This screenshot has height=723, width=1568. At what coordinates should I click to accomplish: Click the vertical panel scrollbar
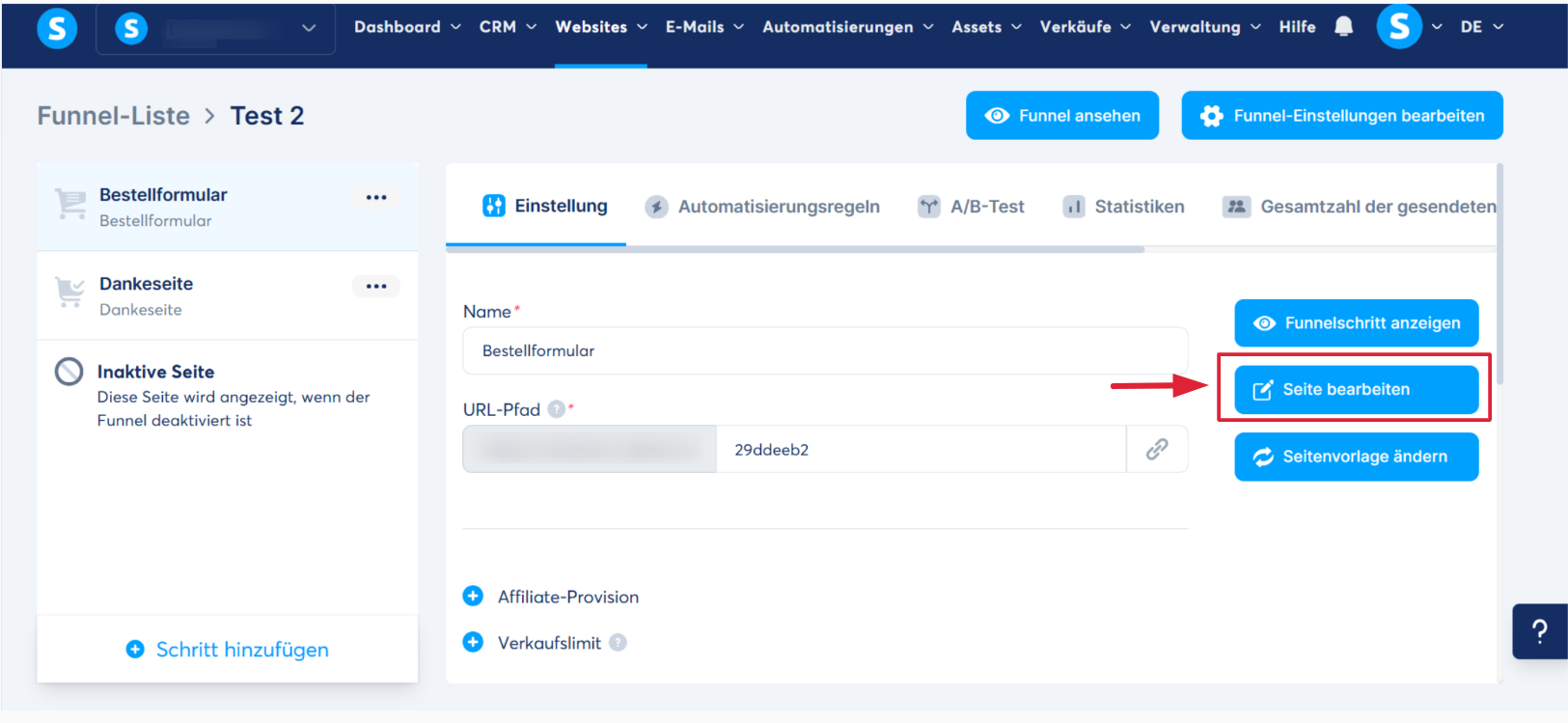point(1500,273)
